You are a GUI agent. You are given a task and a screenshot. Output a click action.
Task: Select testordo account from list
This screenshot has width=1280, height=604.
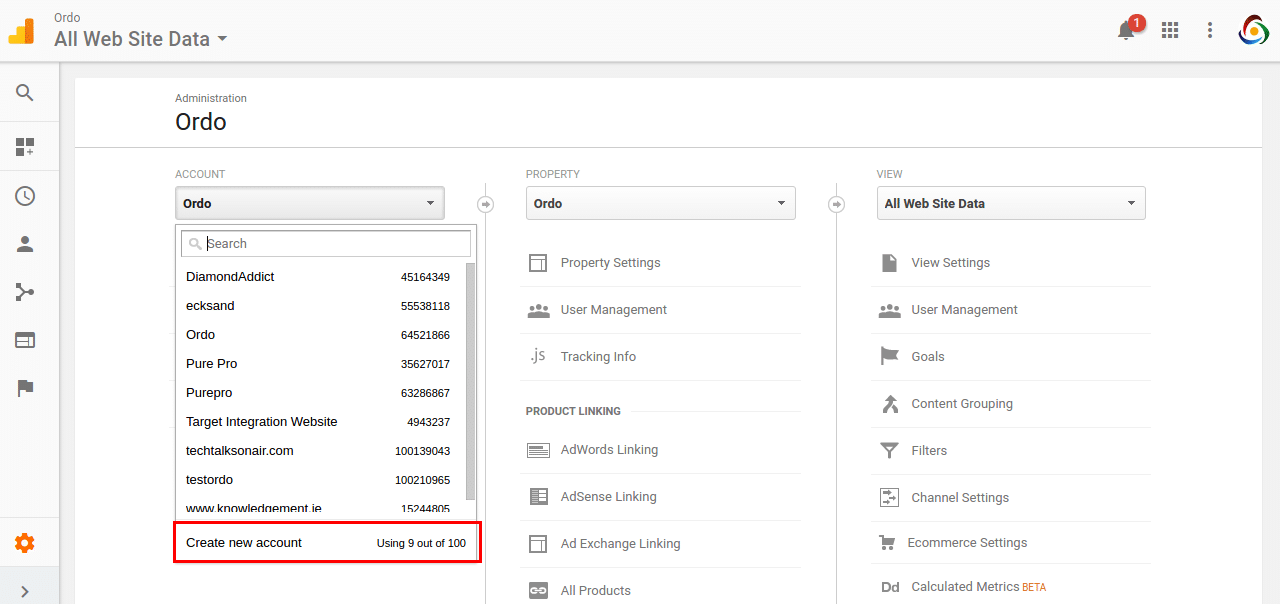pyautogui.click(x=321, y=480)
